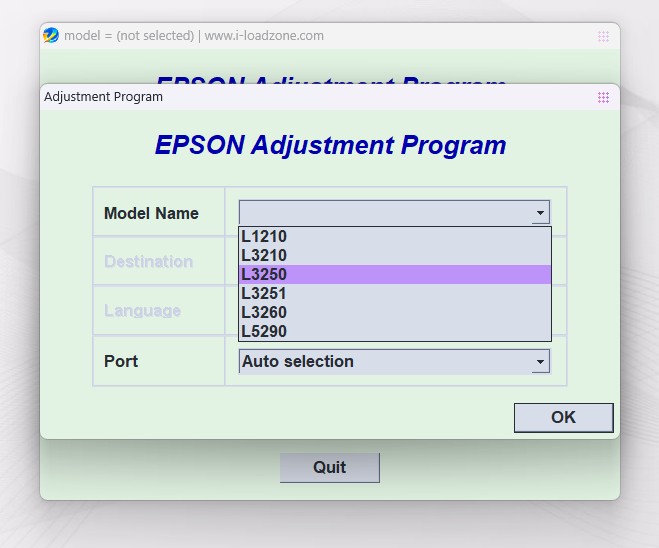Click the Model Name label
Screen dimensions: 659x548
[x=151, y=213]
